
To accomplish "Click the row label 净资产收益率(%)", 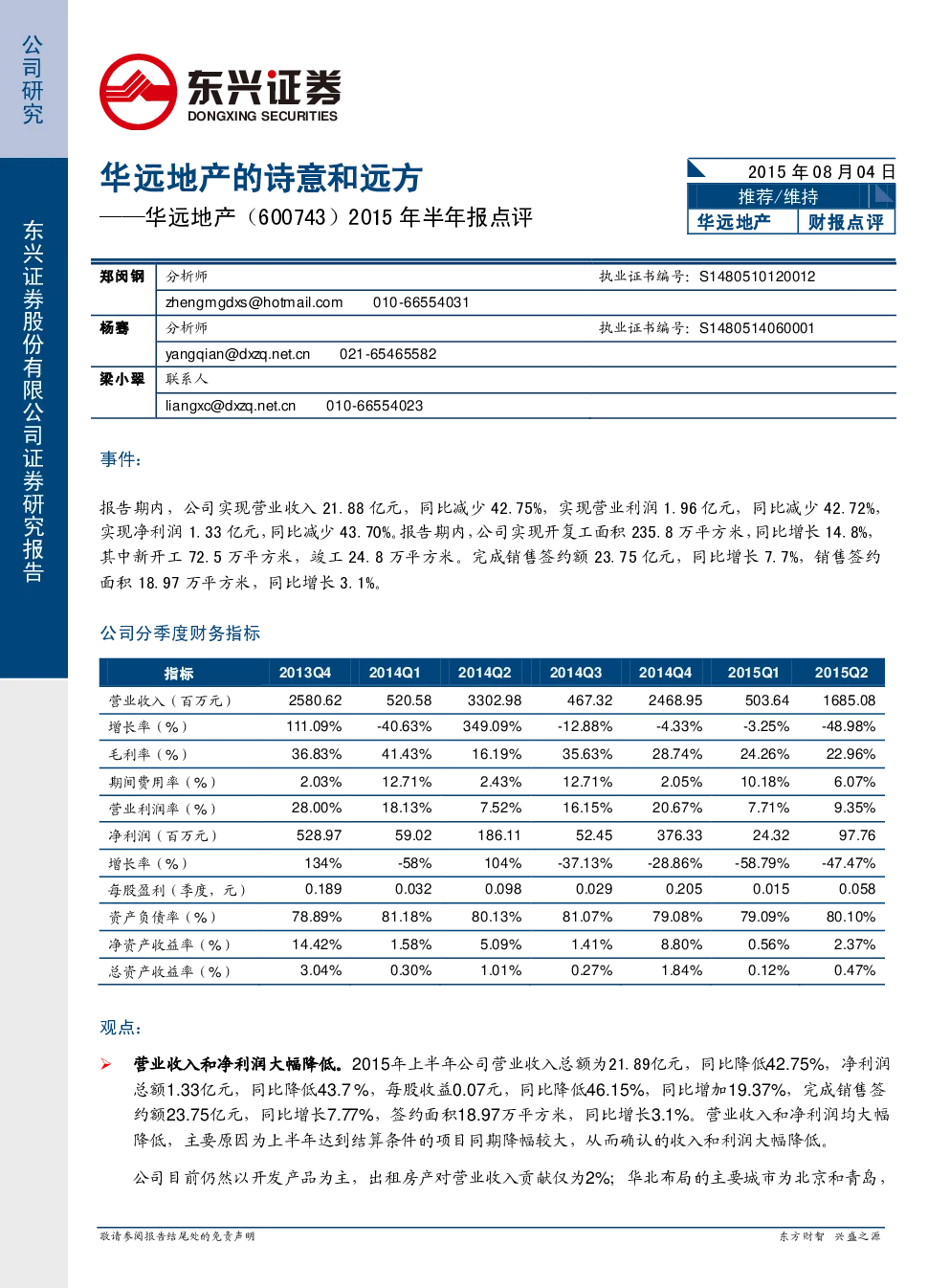I will coord(169,944).
